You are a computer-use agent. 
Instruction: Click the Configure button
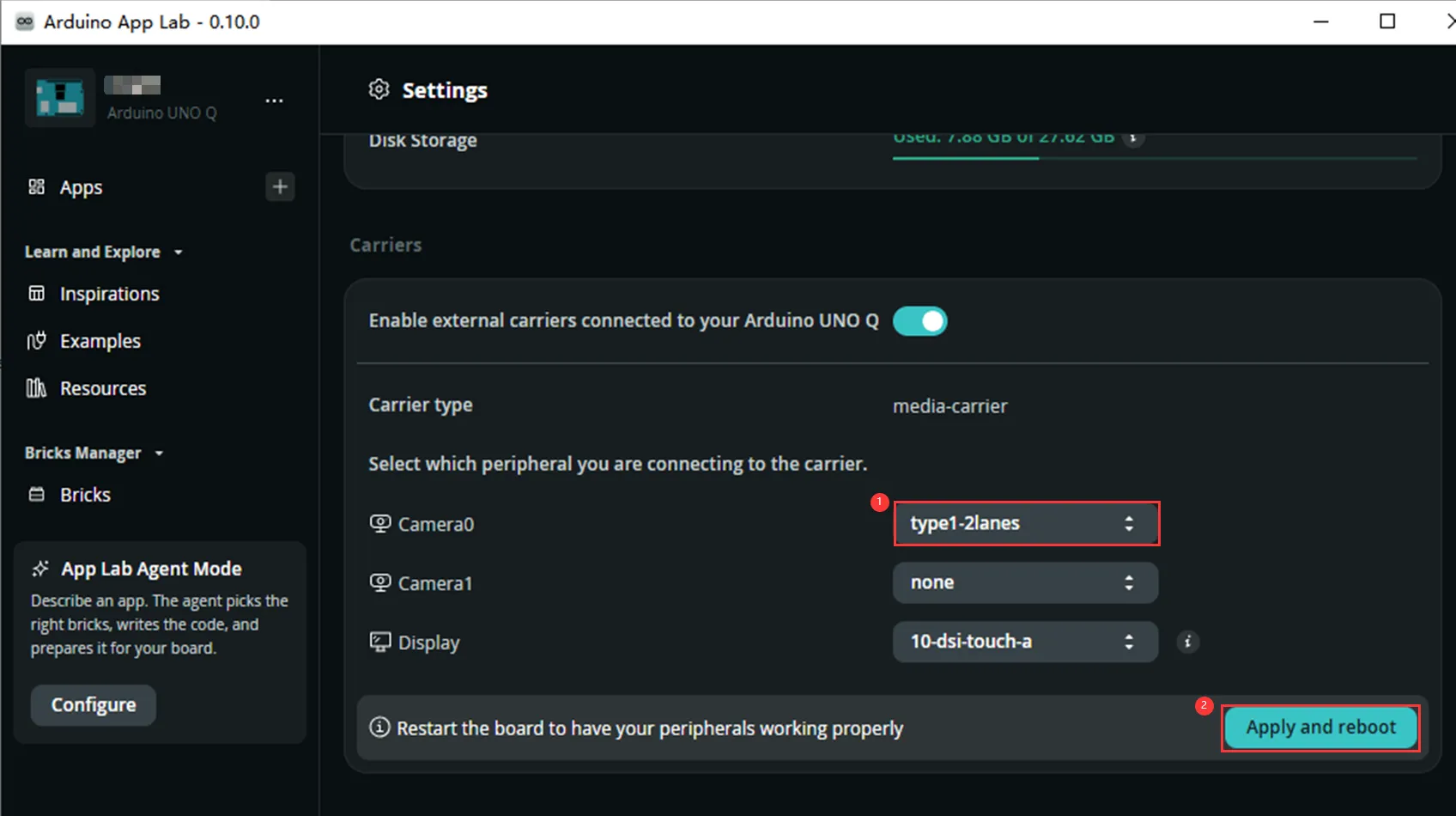pyautogui.click(x=94, y=705)
